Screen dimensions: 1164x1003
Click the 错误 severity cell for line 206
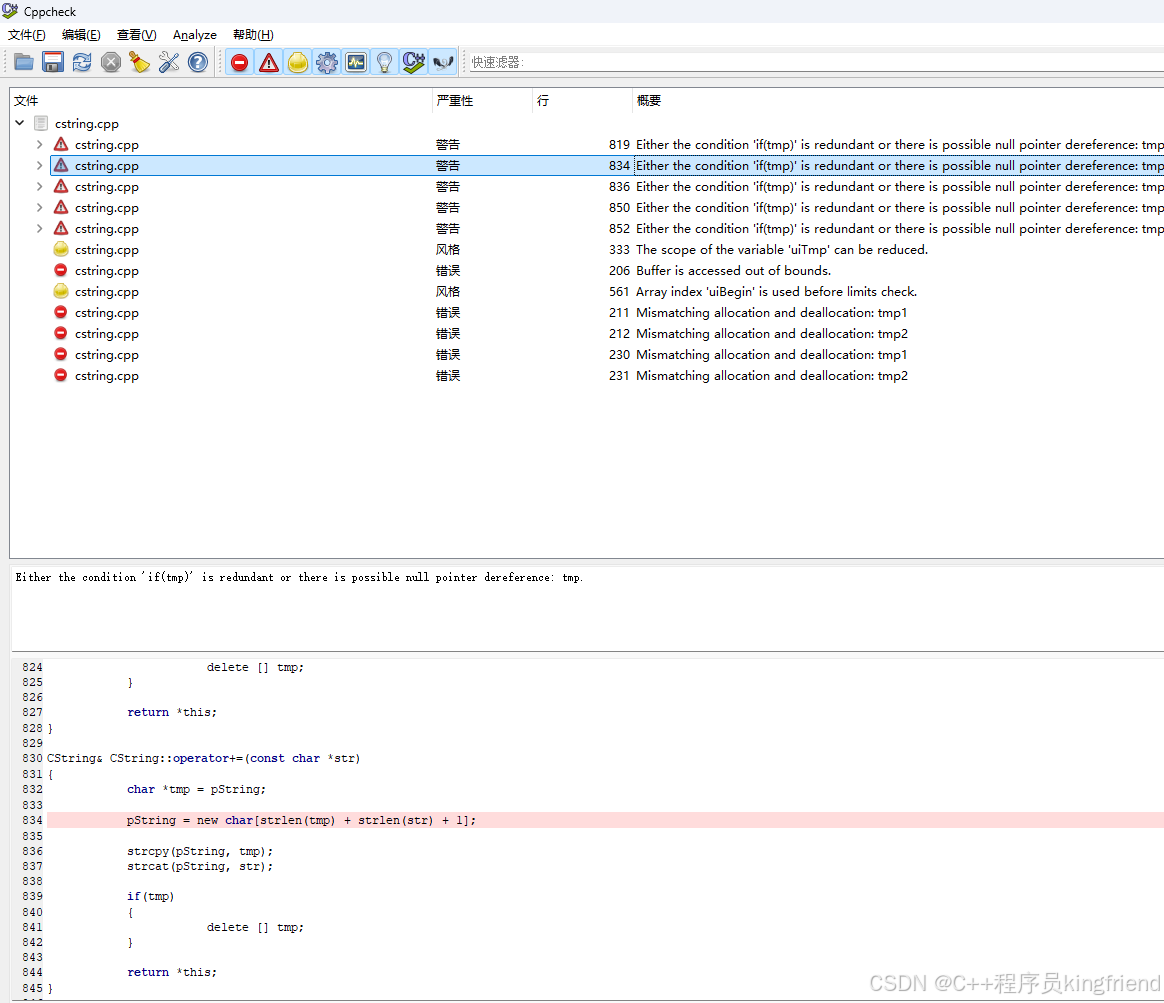click(448, 271)
